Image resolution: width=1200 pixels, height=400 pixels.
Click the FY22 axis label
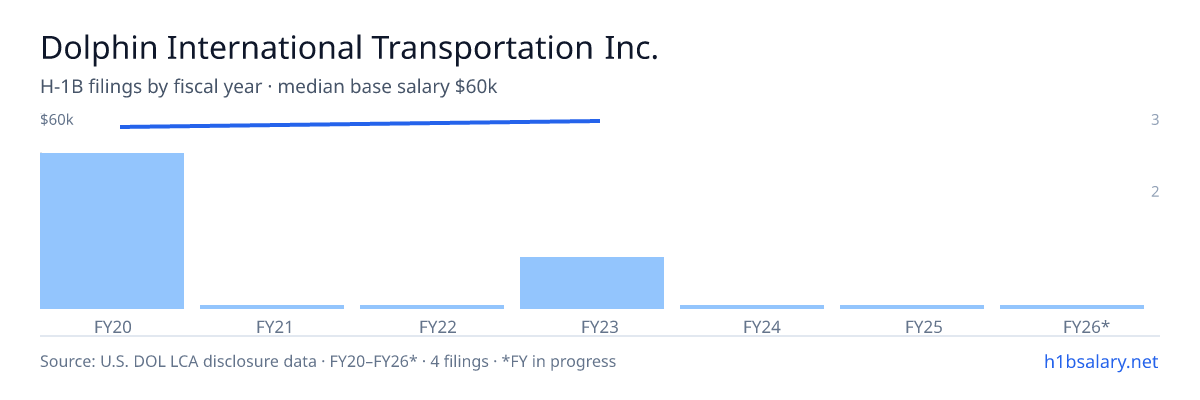click(x=432, y=326)
